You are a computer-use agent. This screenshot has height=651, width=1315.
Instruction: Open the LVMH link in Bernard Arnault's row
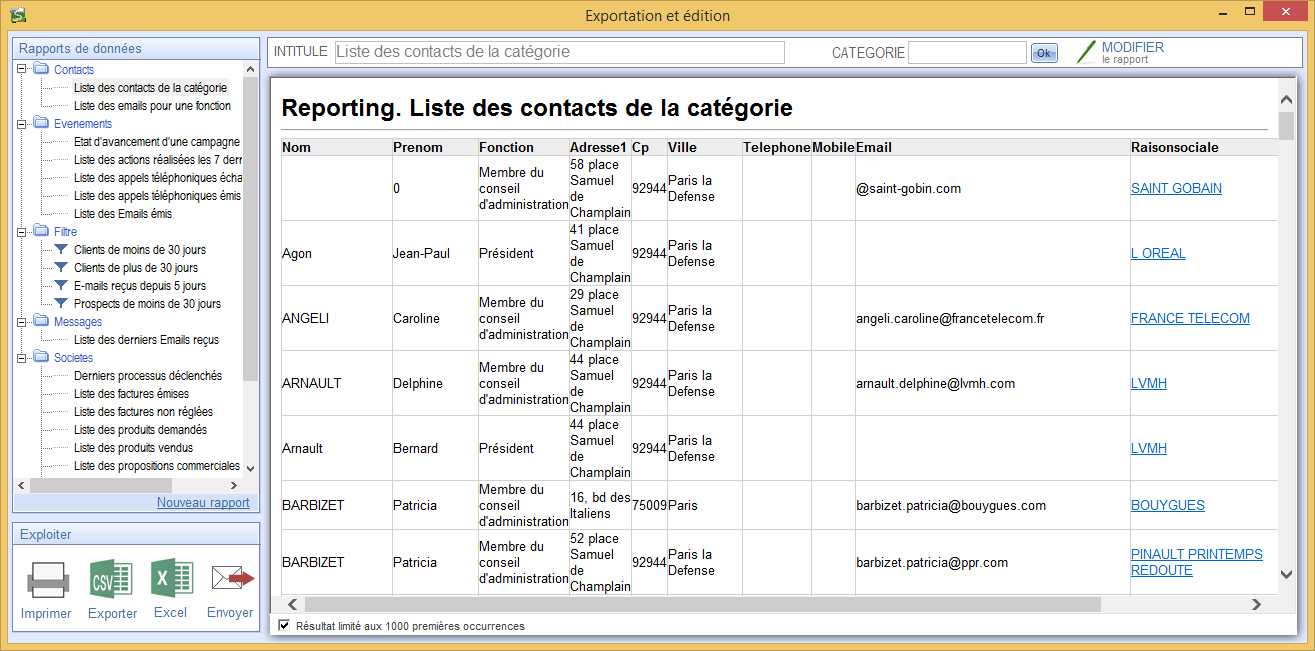click(1149, 448)
